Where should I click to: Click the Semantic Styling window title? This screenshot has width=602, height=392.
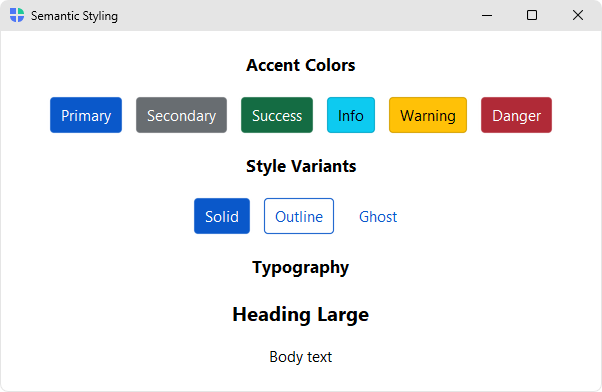[74, 16]
